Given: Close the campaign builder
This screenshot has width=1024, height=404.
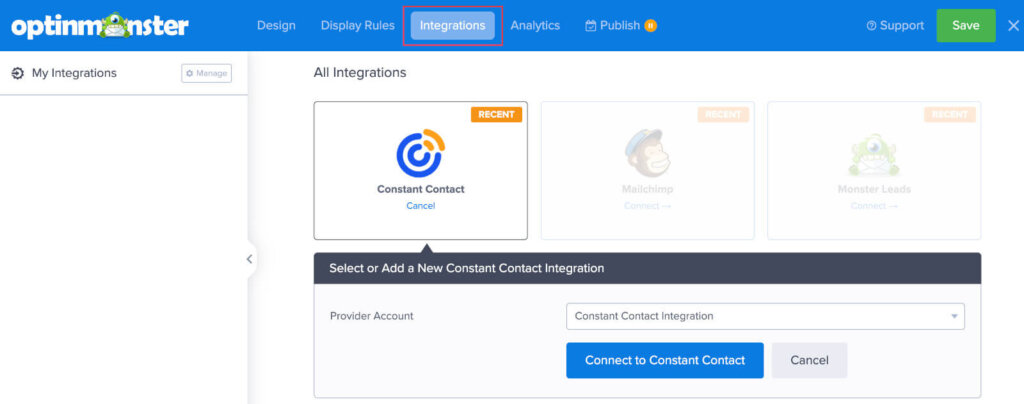Looking at the screenshot, I should point(1013,25).
